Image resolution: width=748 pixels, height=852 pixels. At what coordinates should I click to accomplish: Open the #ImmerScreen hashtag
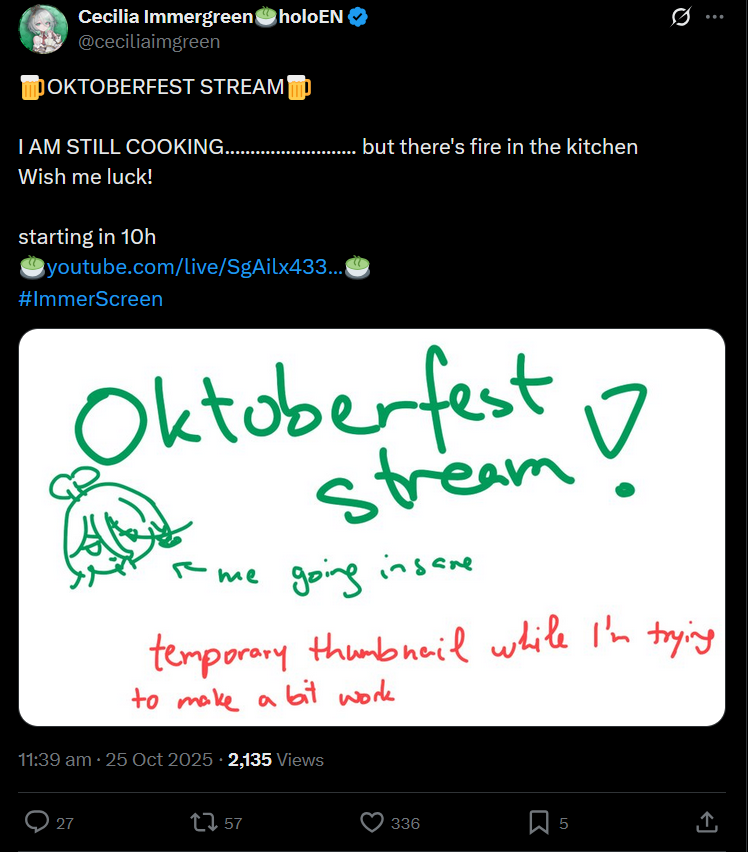pyautogui.click(x=91, y=299)
